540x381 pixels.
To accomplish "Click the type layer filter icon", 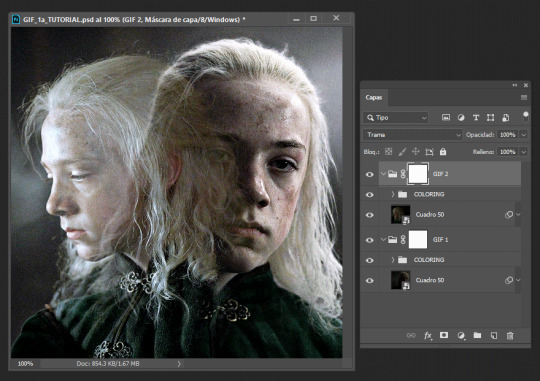I will click(x=476, y=117).
